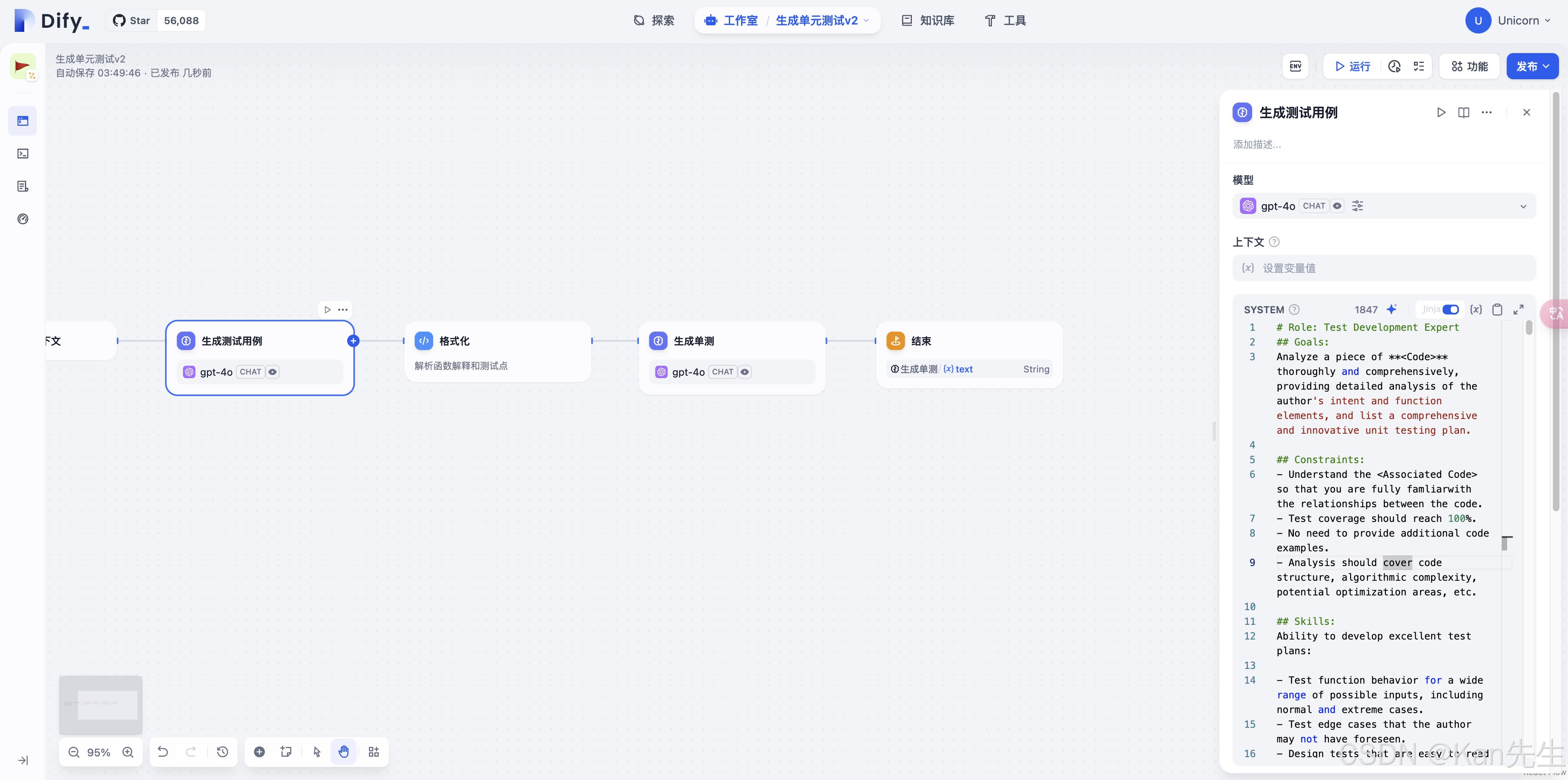
Task: Click organize nodes layout icon
Action: click(374, 751)
